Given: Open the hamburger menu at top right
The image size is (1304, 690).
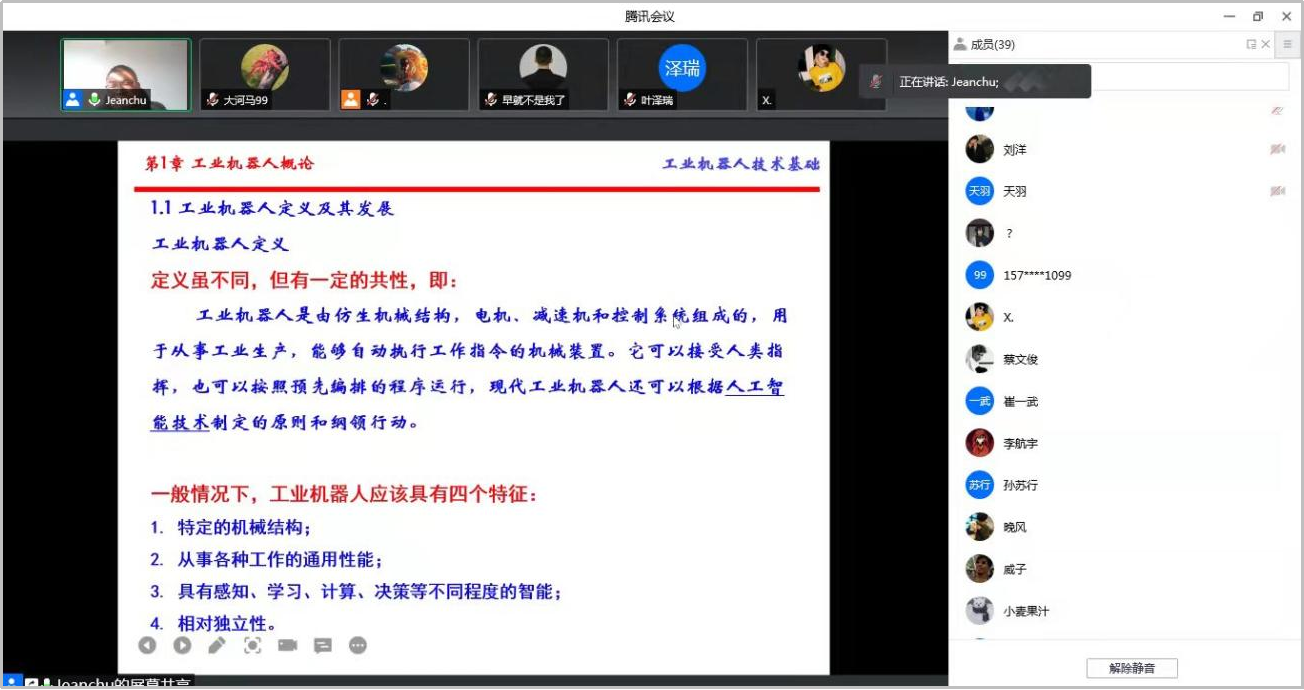Looking at the screenshot, I should click(1288, 44).
